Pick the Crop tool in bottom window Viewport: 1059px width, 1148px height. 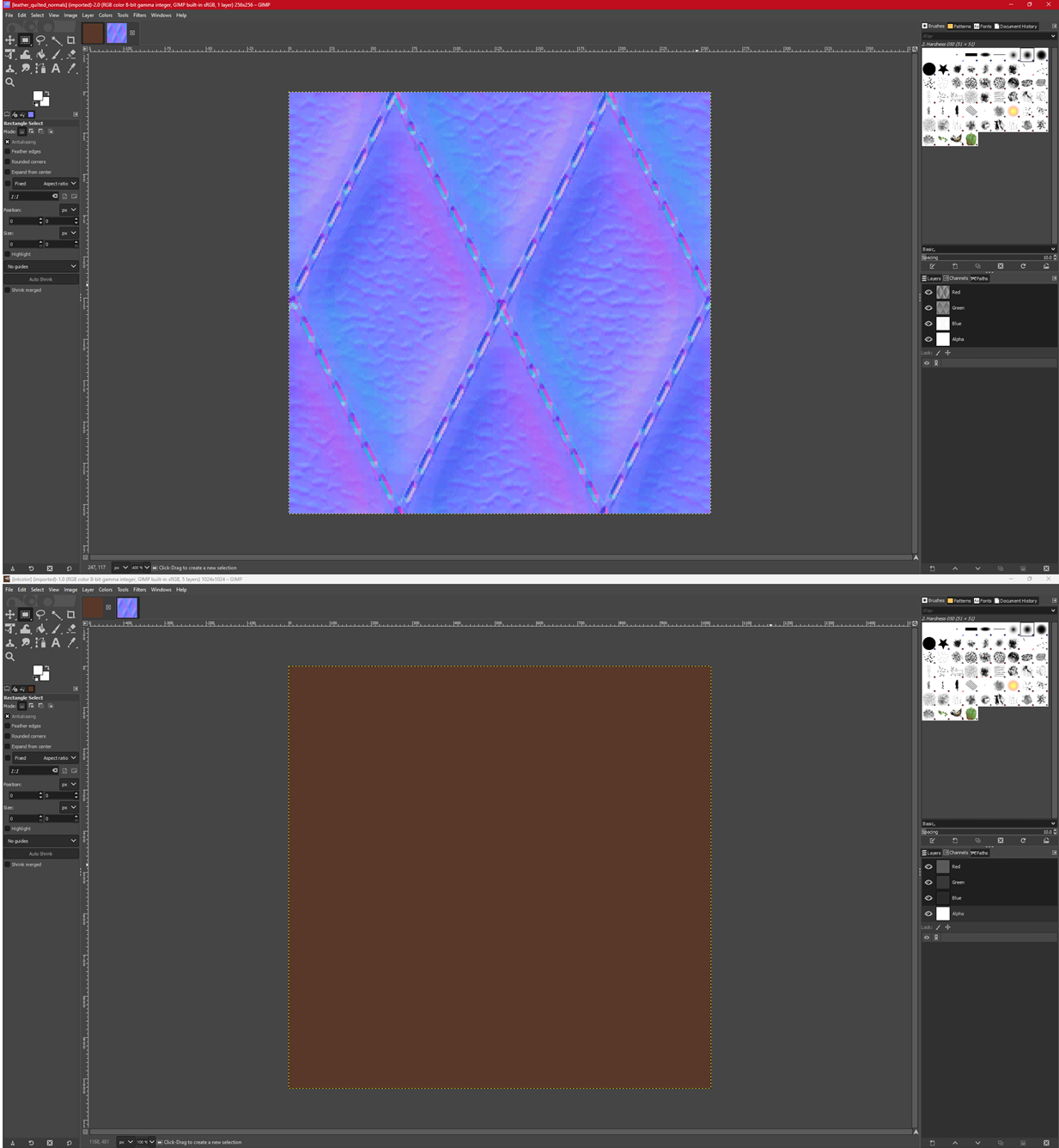point(71,615)
